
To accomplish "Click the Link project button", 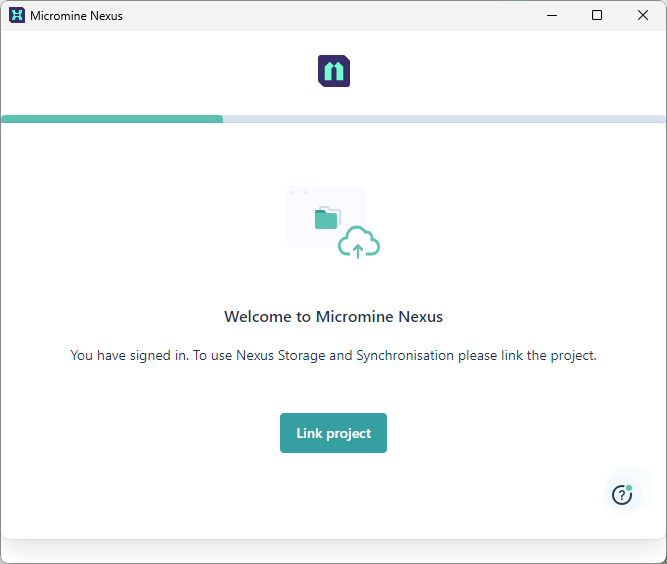I will (333, 433).
